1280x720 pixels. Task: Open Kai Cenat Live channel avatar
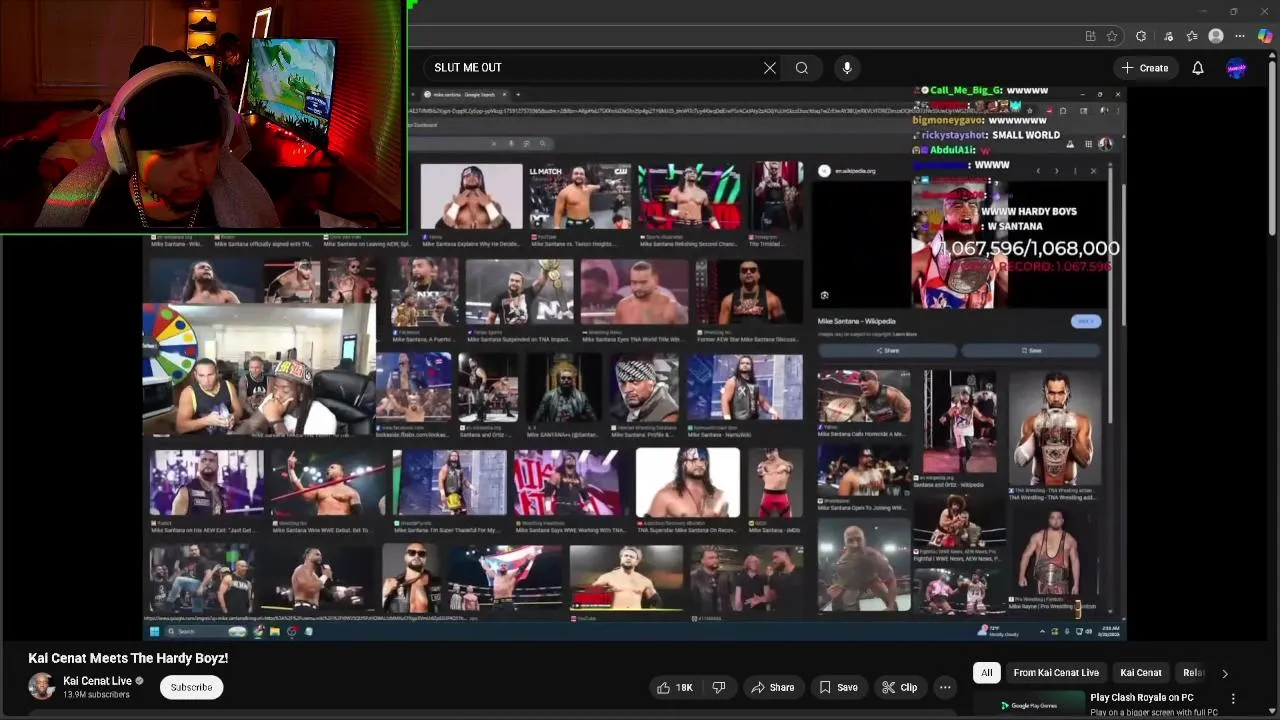click(x=41, y=686)
